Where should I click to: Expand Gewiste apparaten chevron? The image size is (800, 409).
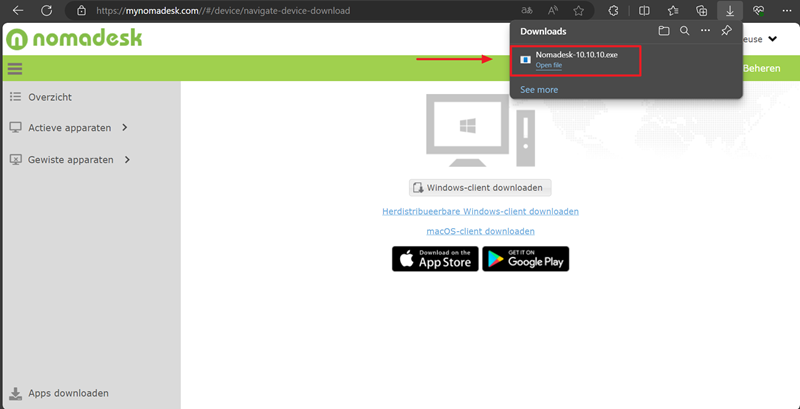pos(128,160)
